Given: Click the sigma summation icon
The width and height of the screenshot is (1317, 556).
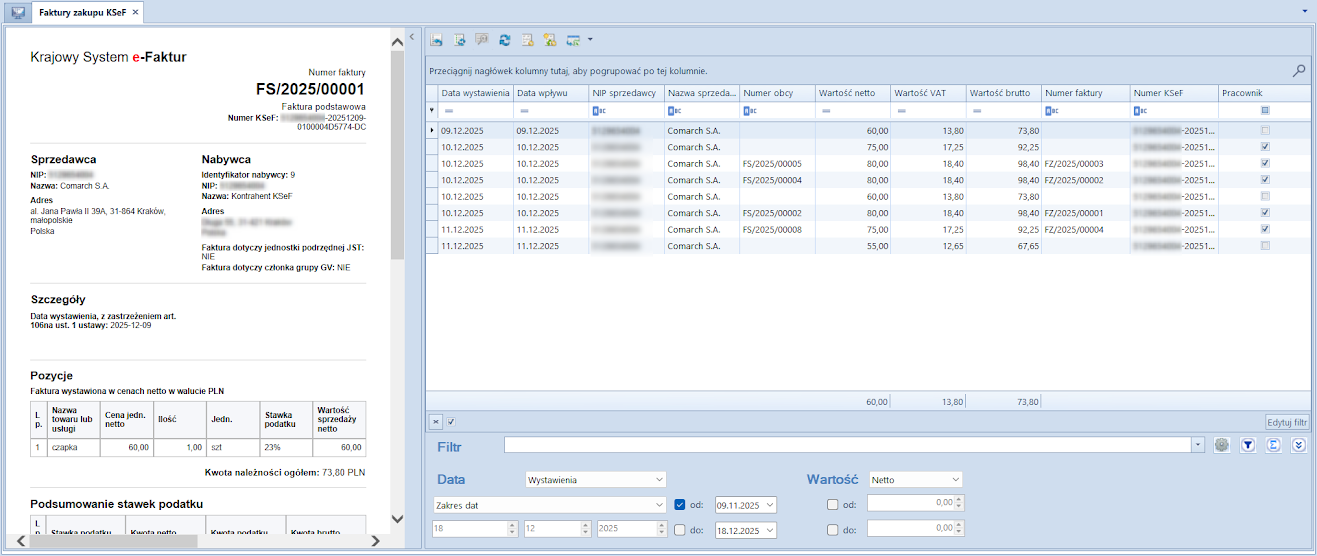Looking at the screenshot, I should [1273, 445].
